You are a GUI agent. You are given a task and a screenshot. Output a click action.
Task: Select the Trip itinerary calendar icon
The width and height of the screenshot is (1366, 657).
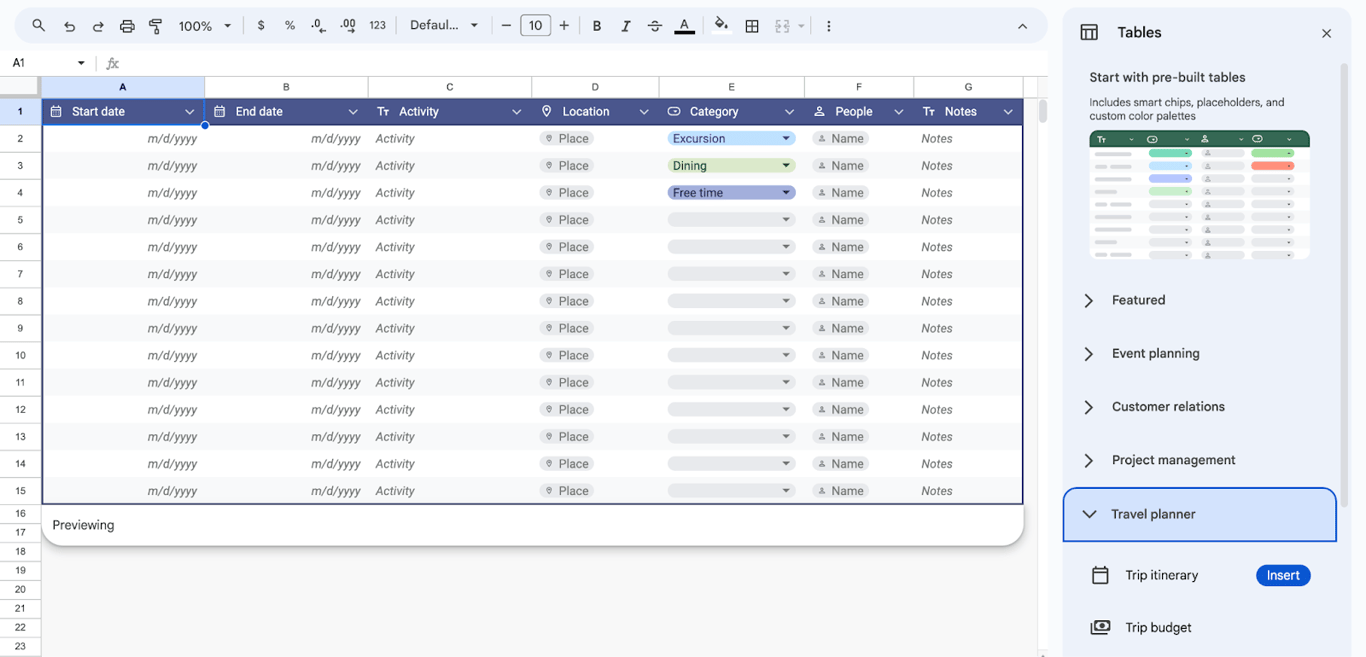(x=1100, y=575)
